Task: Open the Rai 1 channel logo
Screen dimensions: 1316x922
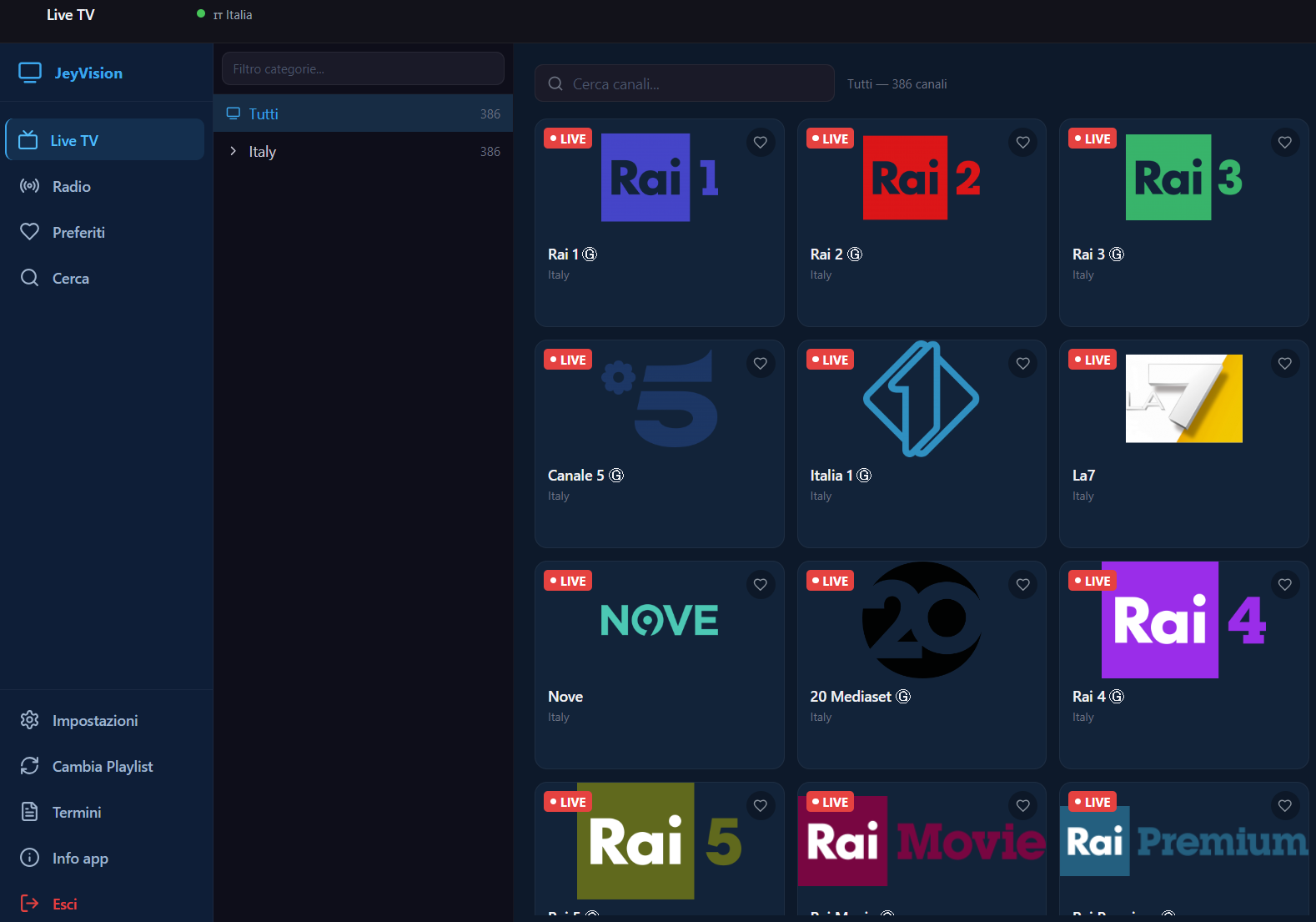Action: [660, 178]
